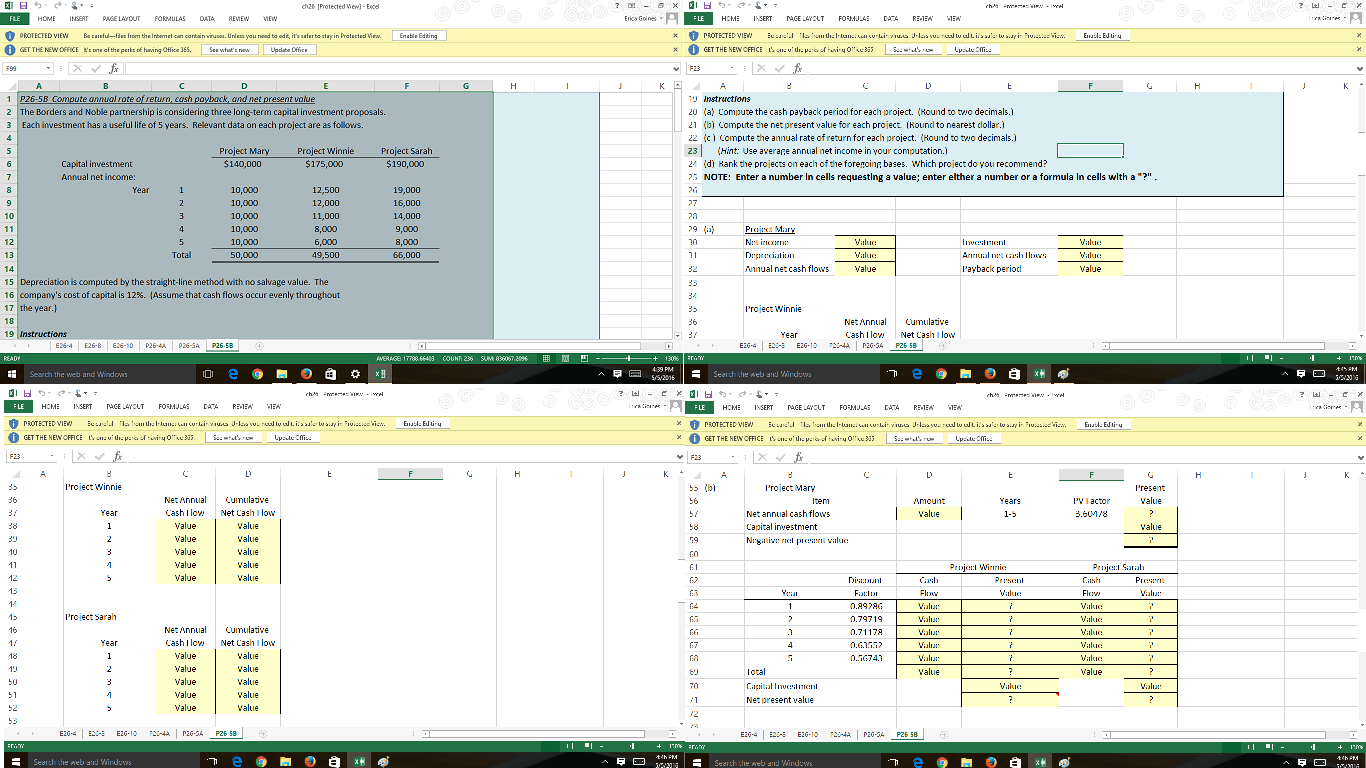Dismiss Protected View bar in top-left window
Screen dimensions: 1366x768
677,33
